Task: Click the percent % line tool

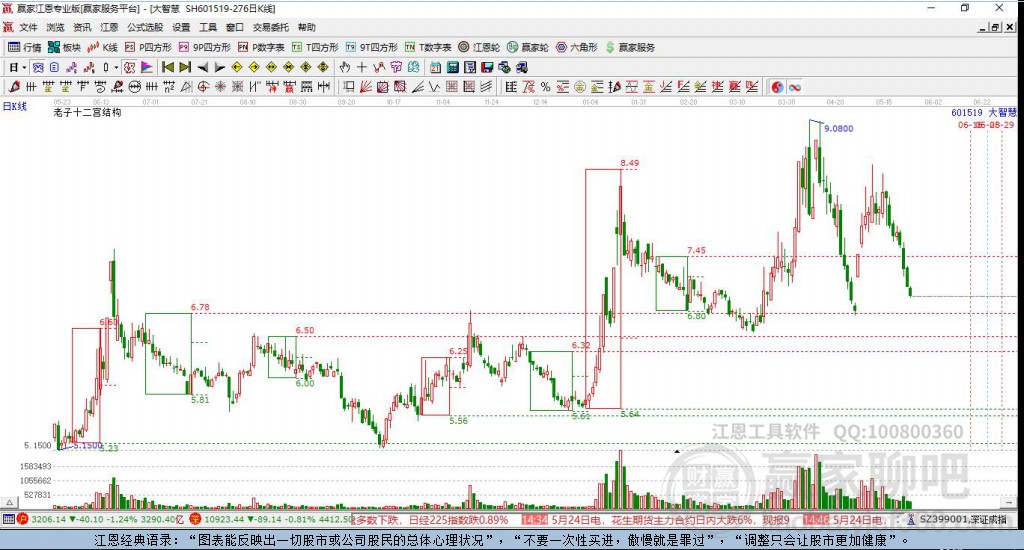Action: pos(545,87)
